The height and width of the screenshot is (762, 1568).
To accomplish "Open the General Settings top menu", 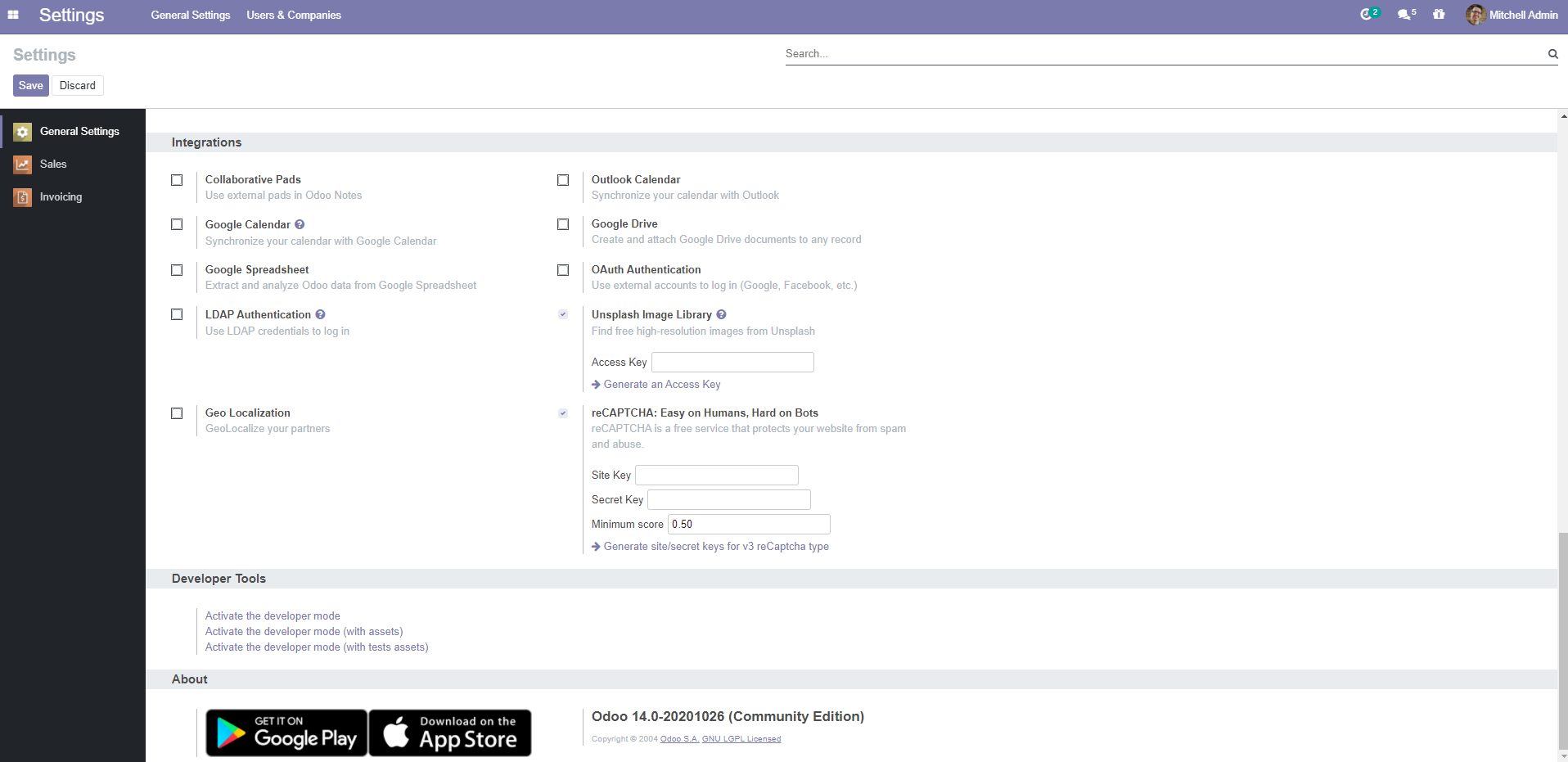I will [191, 15].
